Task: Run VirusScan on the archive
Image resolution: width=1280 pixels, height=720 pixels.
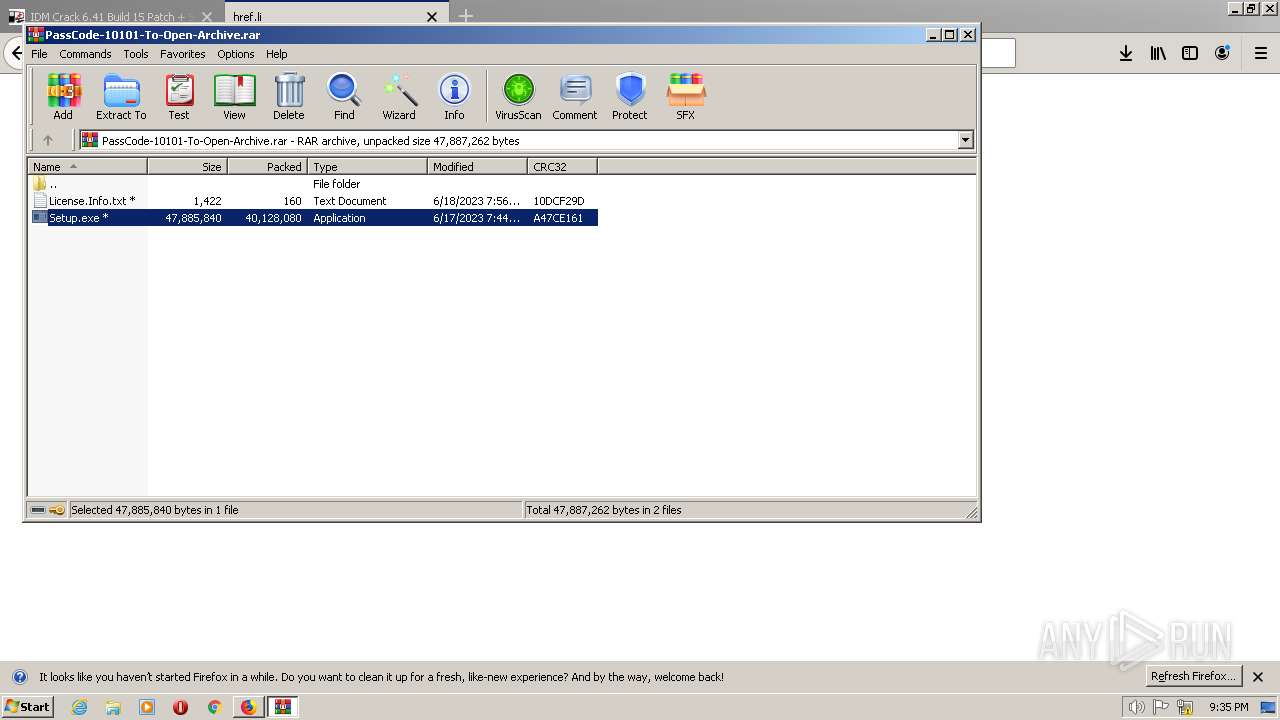Action: 518,97
